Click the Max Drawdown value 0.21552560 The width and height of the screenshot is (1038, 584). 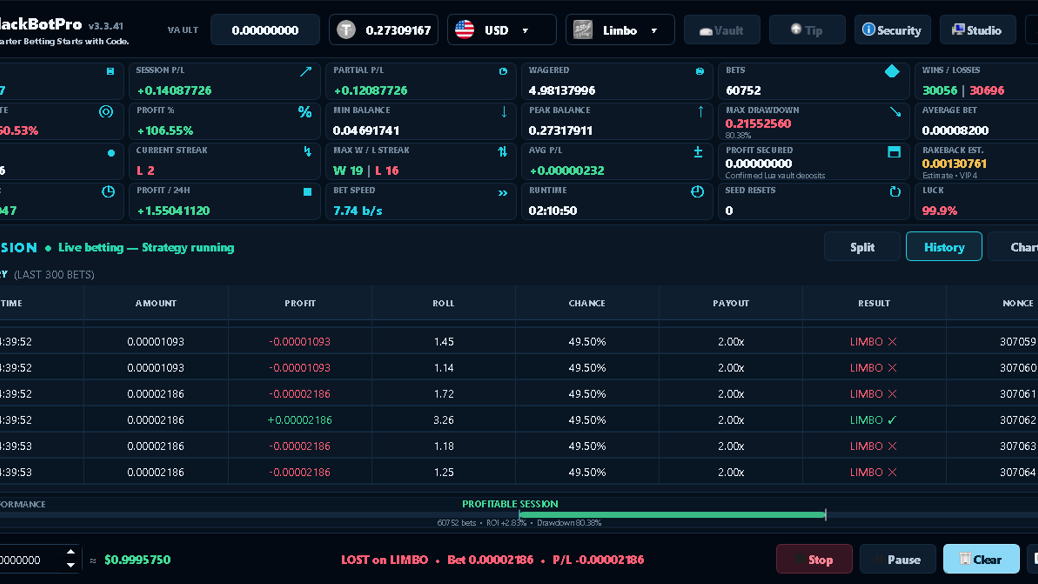point(758,124)
